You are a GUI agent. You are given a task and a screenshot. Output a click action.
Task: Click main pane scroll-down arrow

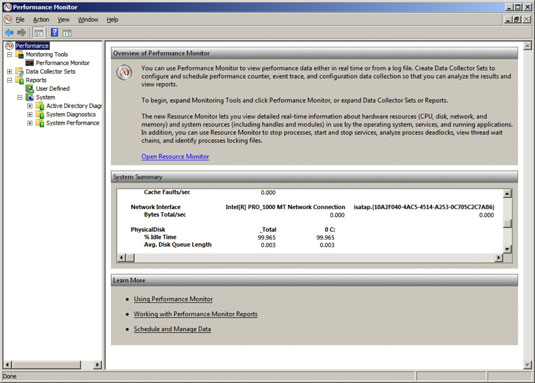pos(527,365)
